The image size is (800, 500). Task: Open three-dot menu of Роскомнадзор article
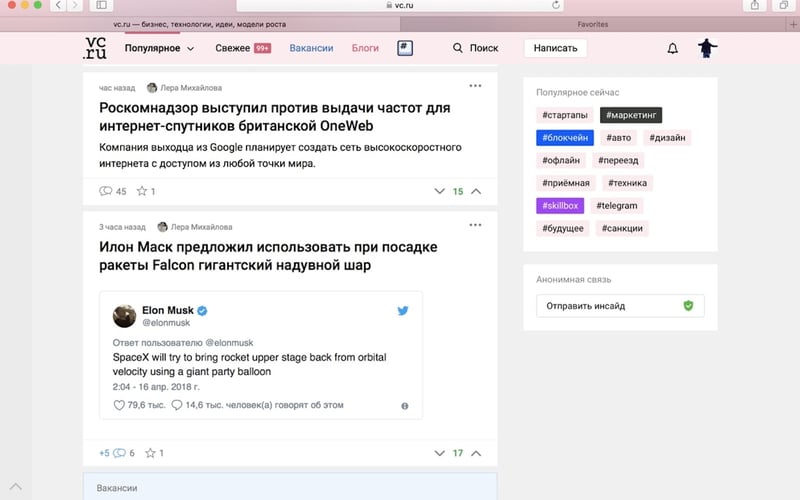475,86
